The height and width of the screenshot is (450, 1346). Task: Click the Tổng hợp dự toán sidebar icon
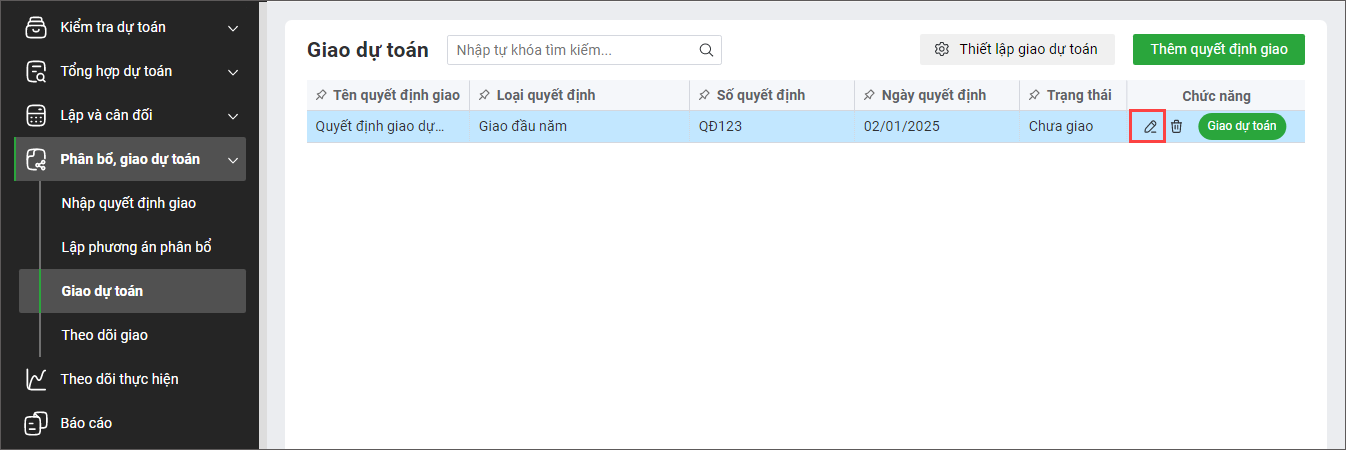click(x=36, y=71)
